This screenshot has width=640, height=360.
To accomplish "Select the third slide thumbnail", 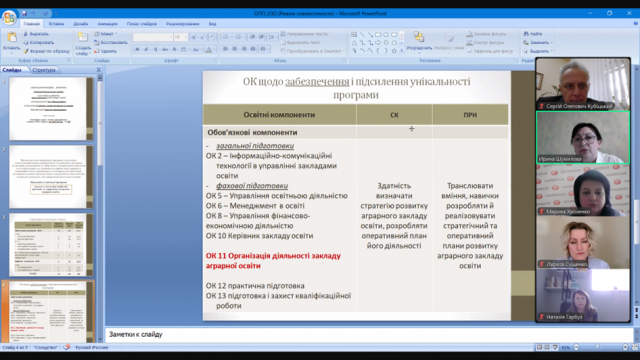I will coord(51,244).
